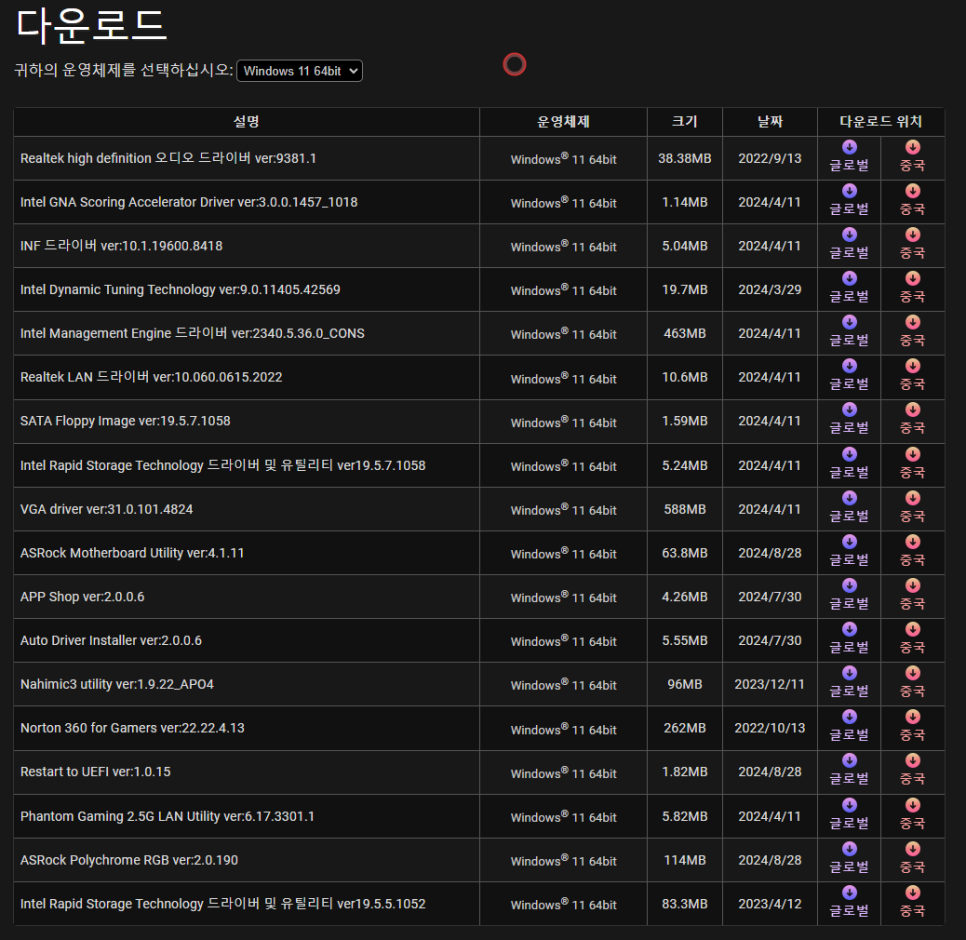This screenshot has height=940, width=966.
Task: Click the 2022/9/13 date cell
Action: (770, 158)
